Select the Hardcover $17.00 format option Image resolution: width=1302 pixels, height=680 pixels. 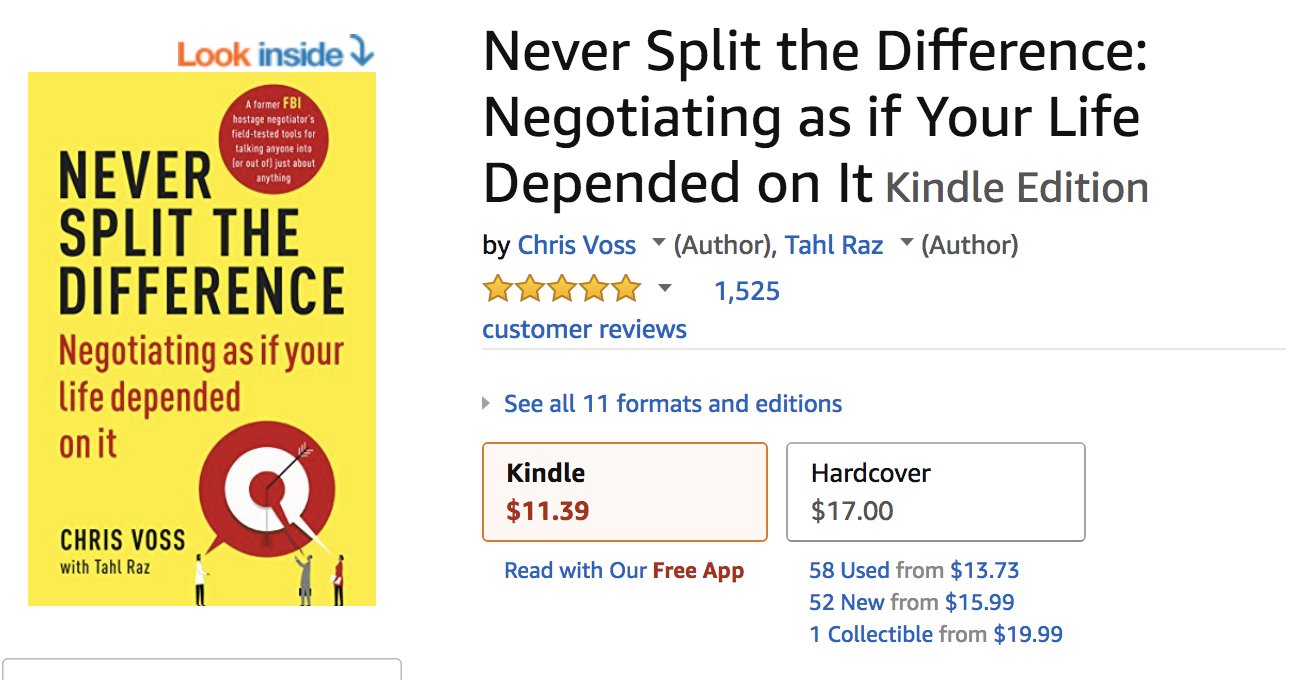(x=935, y=492)
